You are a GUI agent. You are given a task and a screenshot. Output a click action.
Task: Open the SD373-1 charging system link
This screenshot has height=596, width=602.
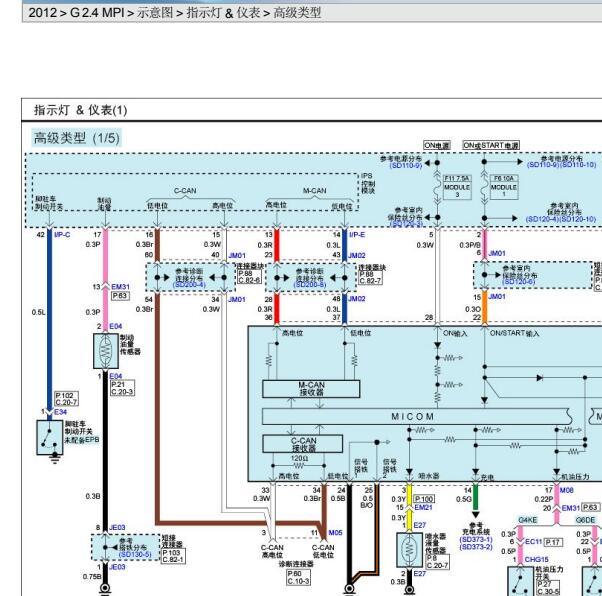(x=476, y=540)
